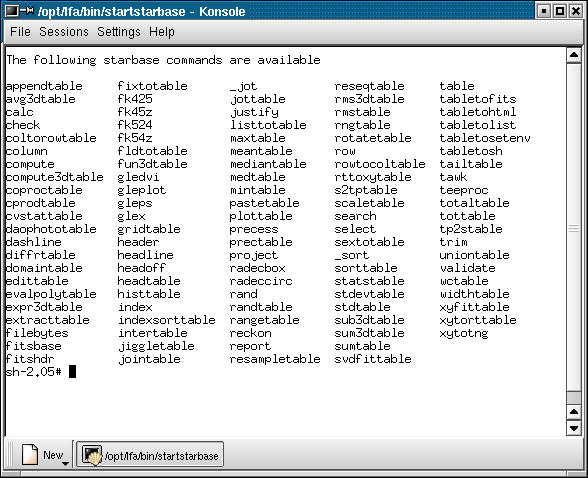
Task: Click the command 'gleplot'
Action: click(142, 190)
